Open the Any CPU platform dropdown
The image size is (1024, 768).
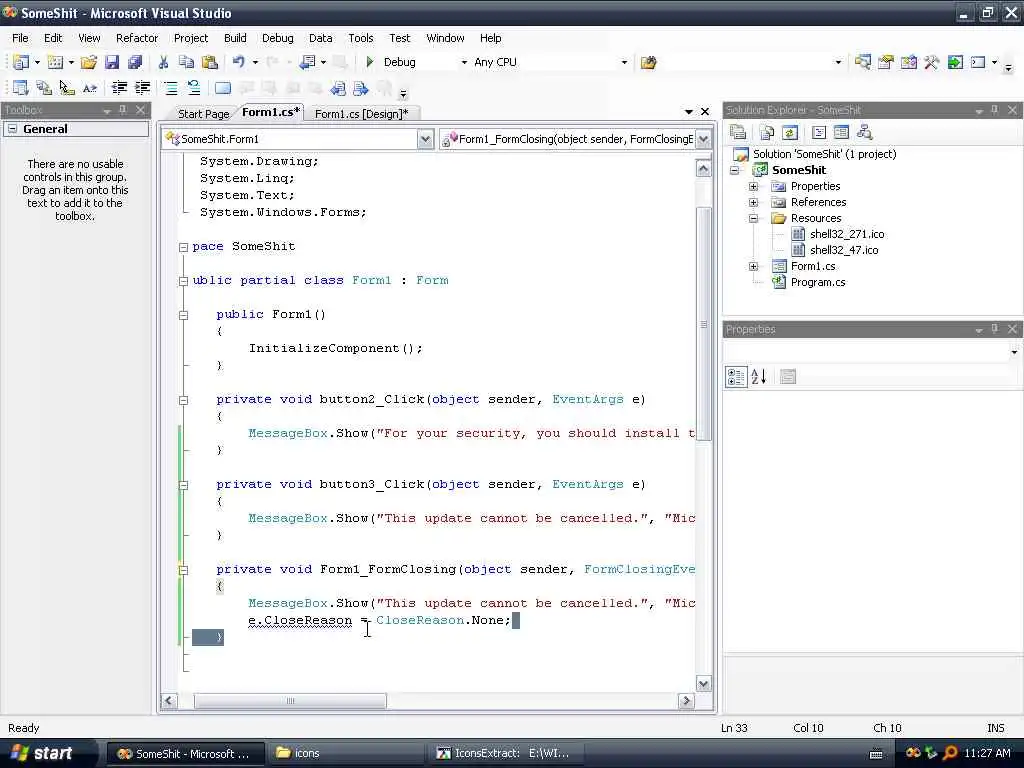click(624, 62)
